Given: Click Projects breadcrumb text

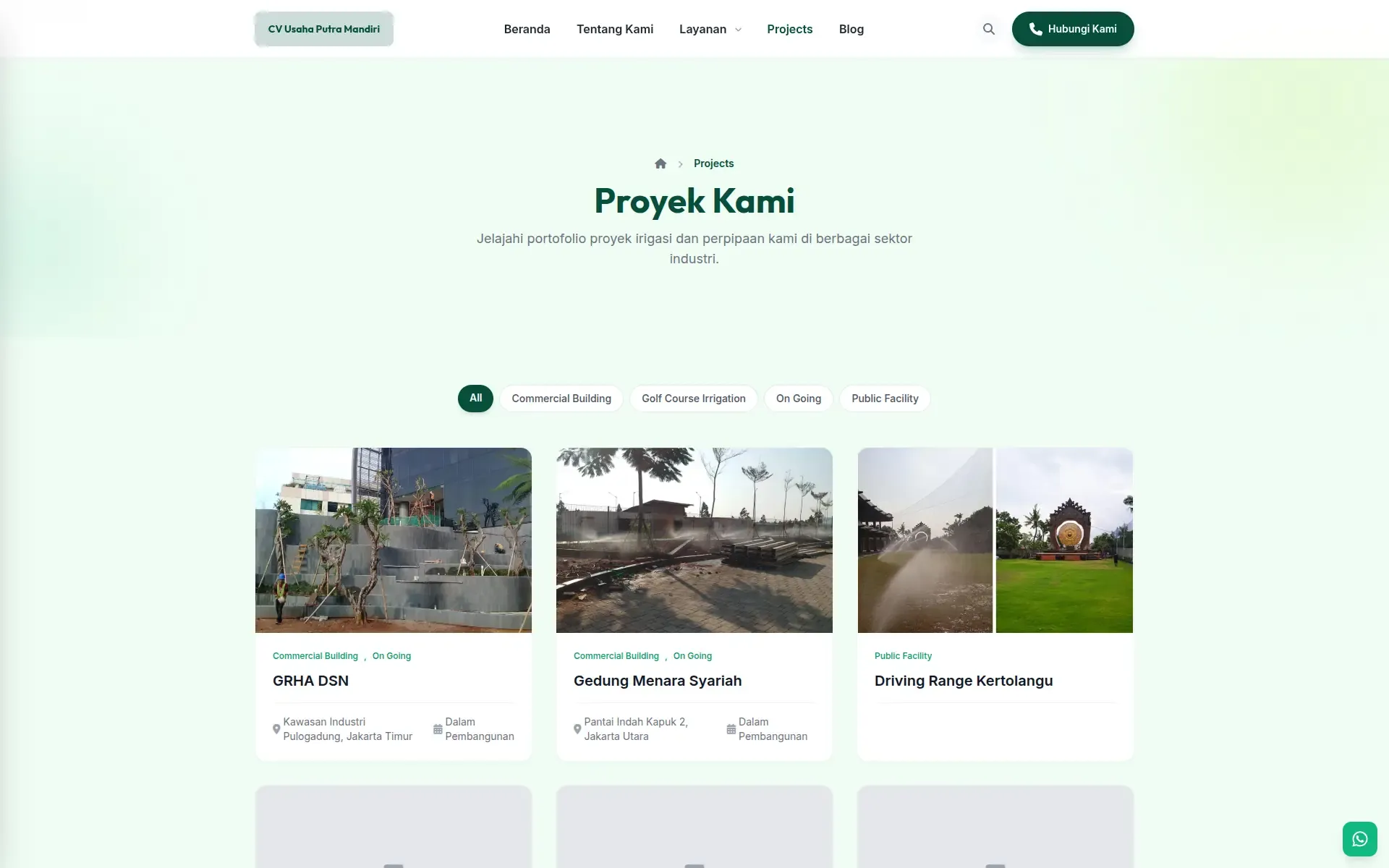Looking at the screenshot, I should (713, 163).
